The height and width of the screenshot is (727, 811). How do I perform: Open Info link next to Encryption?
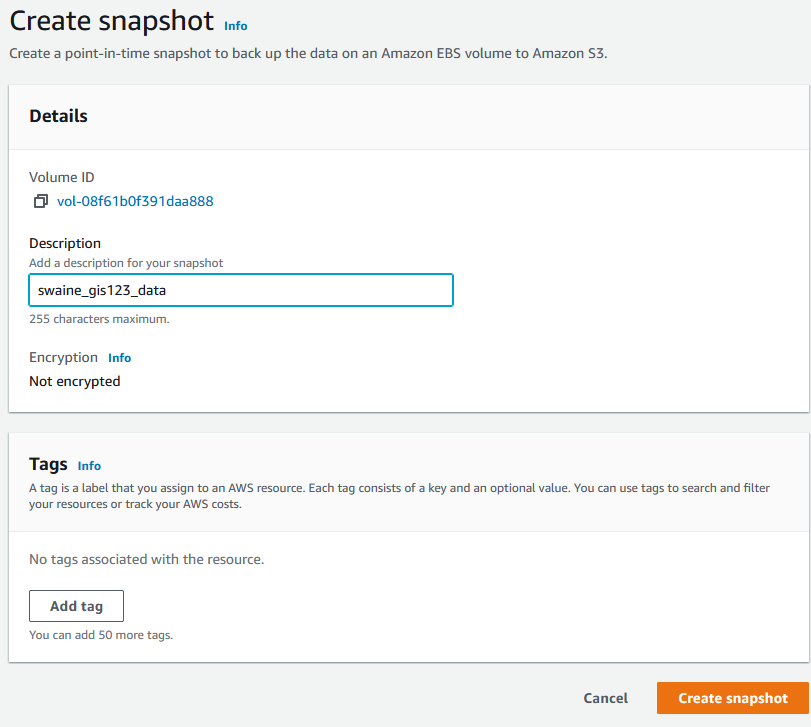[x=119, y=358]
